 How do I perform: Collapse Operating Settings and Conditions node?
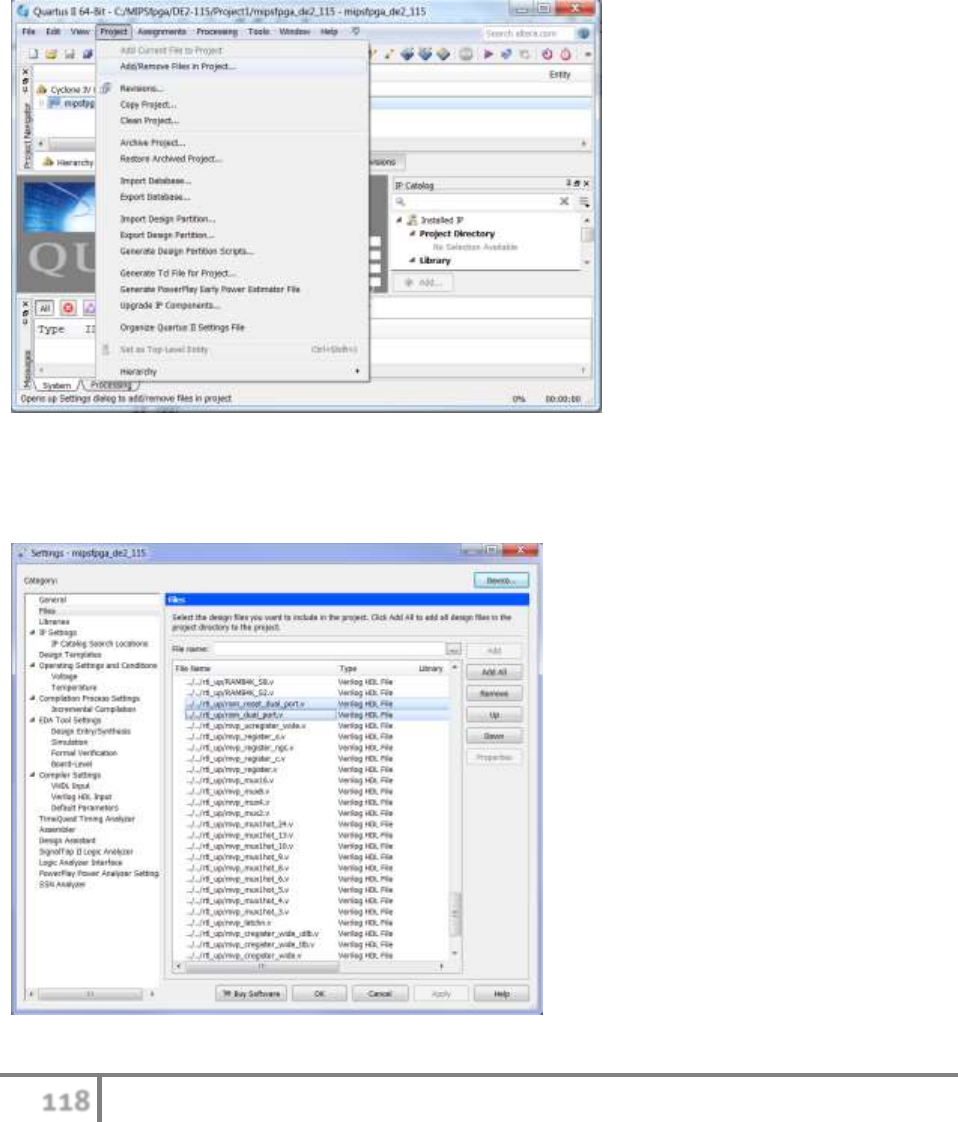pos(32,665)
